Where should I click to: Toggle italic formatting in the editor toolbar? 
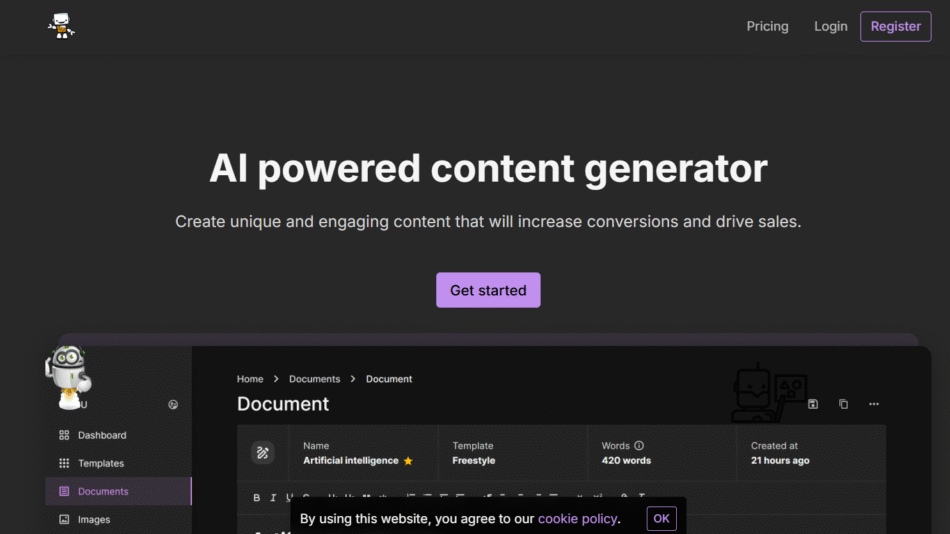273,497
